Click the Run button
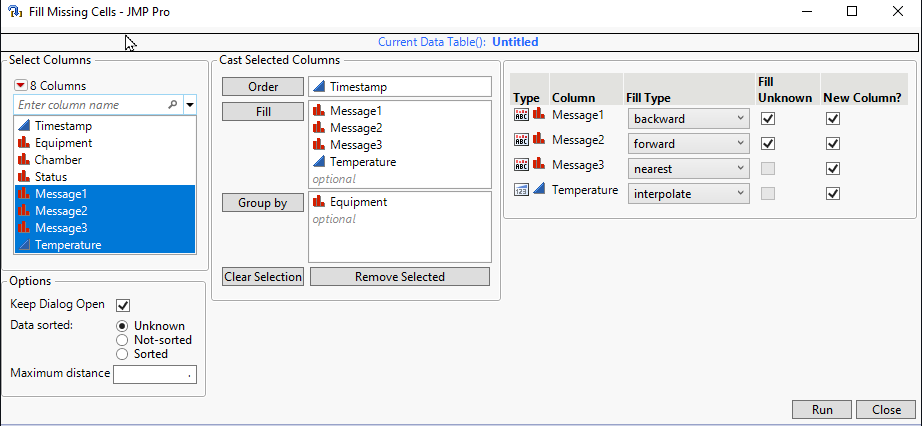This screenshot has width=922, height=426. (x=822, y=410)
